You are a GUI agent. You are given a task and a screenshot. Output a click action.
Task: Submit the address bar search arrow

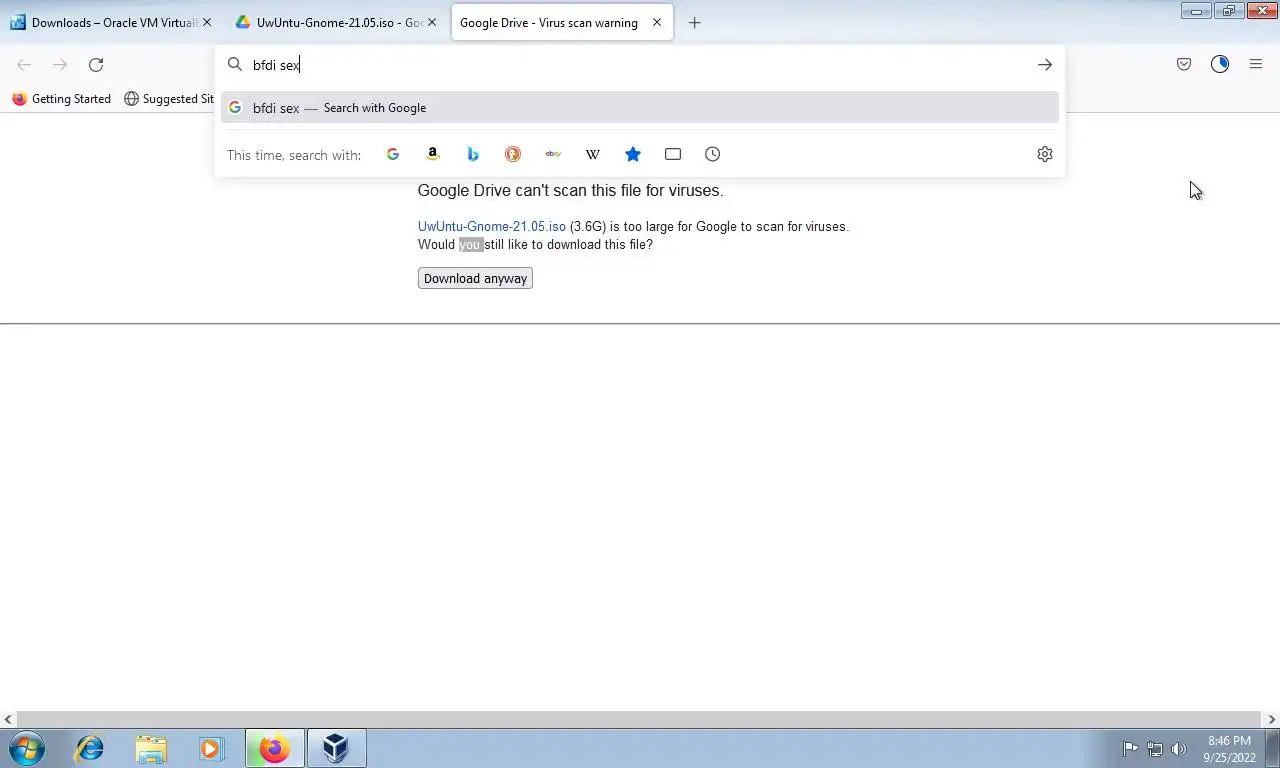(1044, 65)
